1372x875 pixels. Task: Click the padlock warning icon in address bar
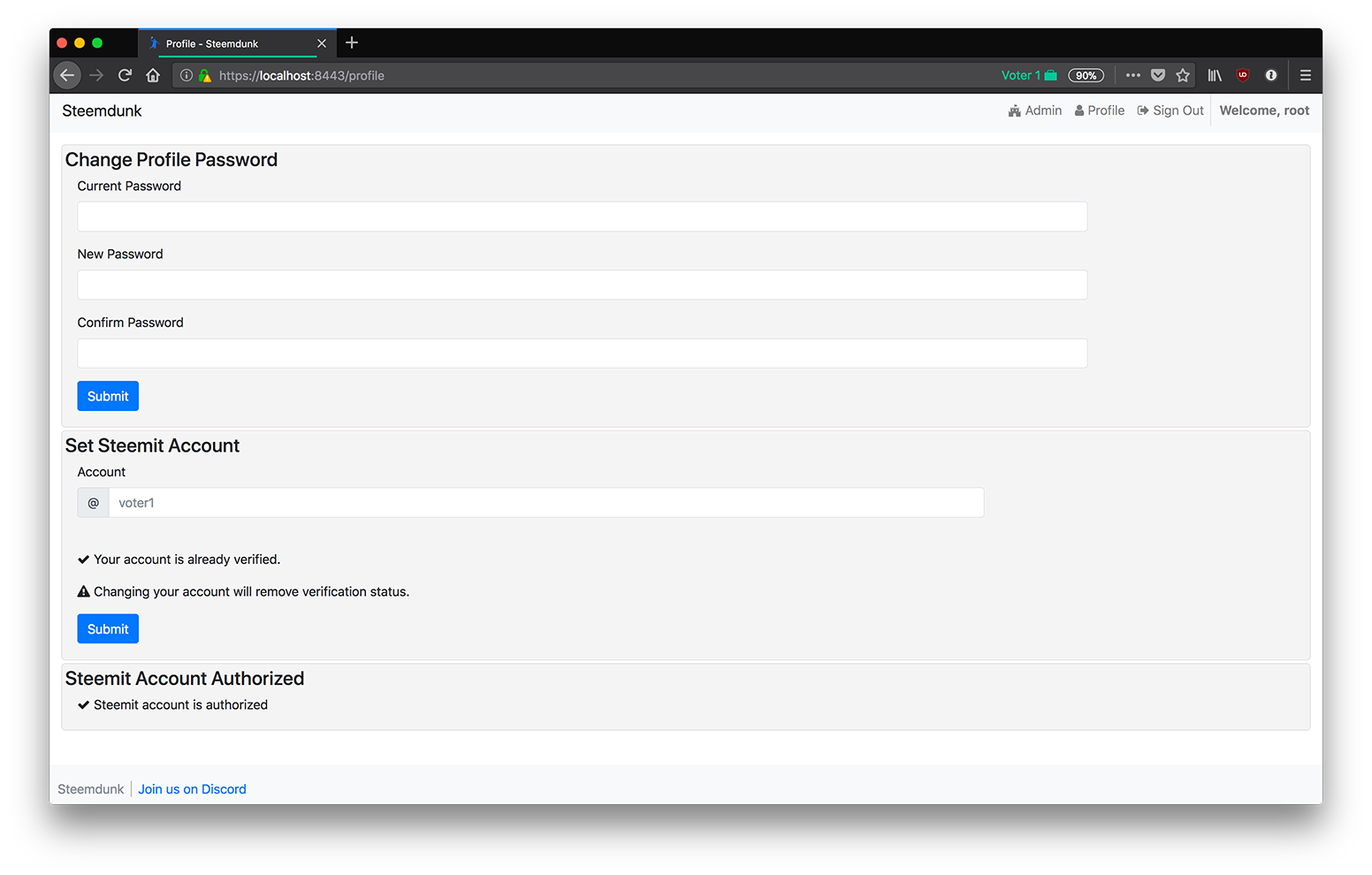click(205, 75)
